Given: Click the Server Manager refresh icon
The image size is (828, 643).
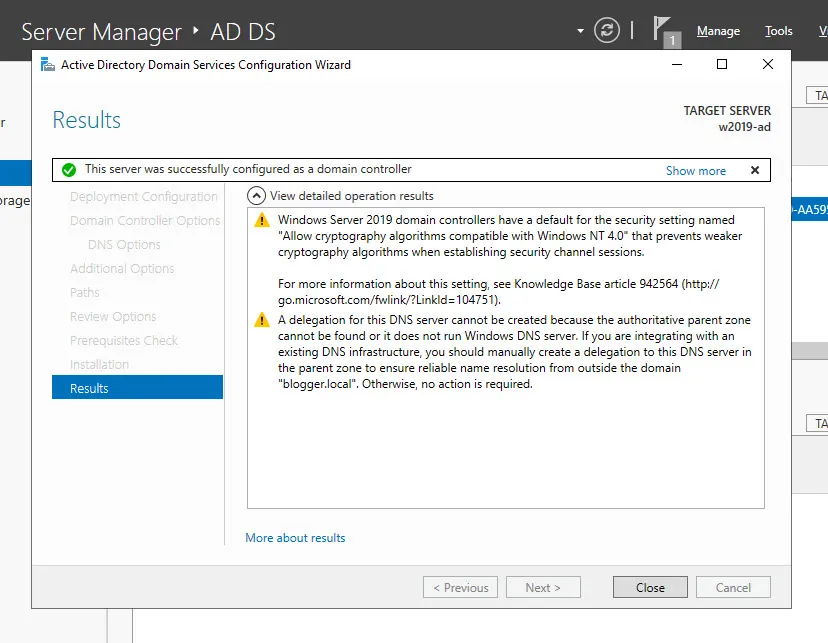Looking at the screenshot, I should [x=607, y=30].
